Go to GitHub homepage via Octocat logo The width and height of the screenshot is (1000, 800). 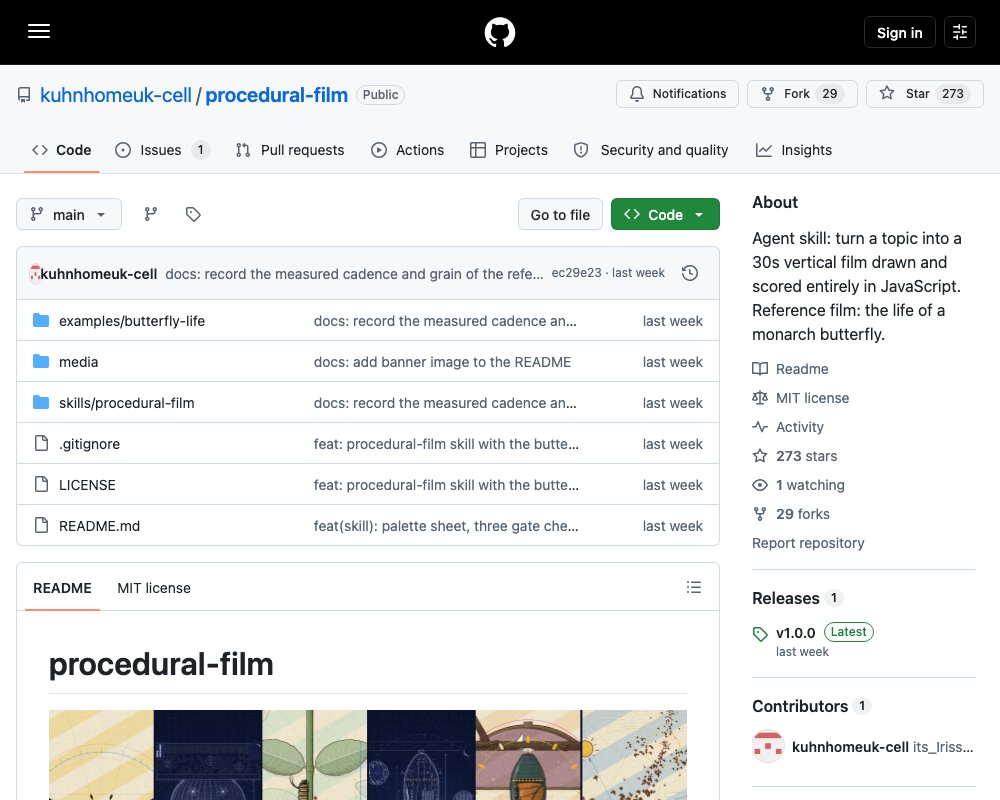tap(499, 32)
